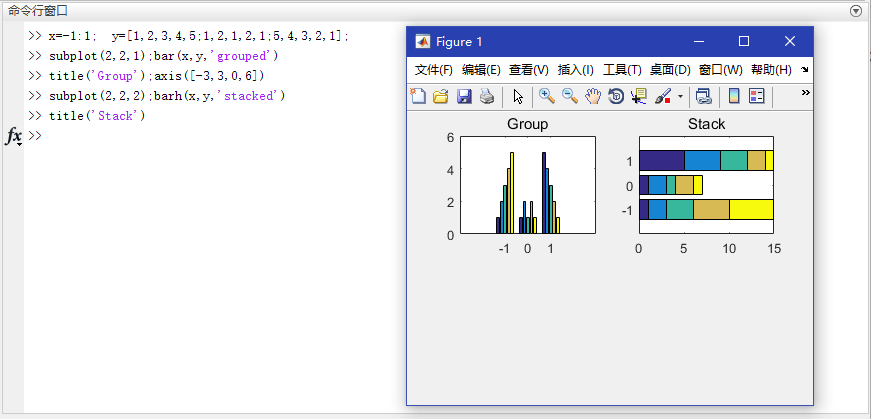Click the tan segment of stacked bar -1

(x=711, y=209)
